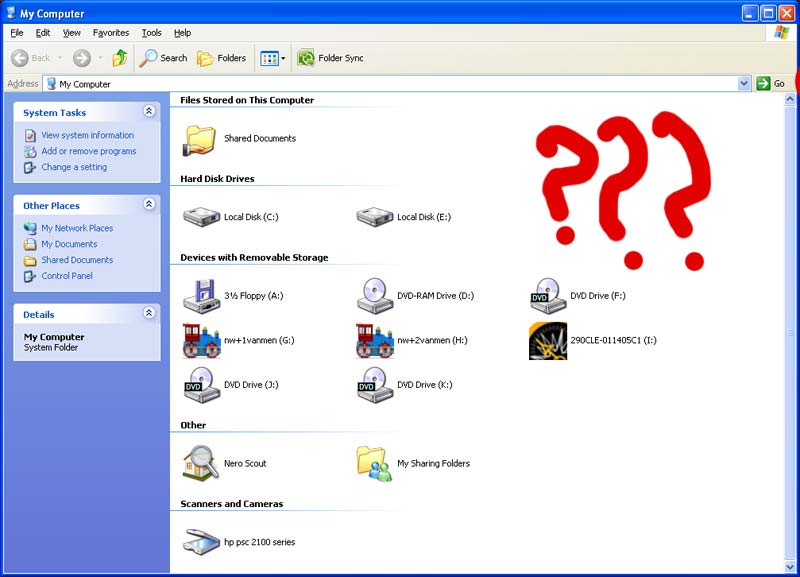Collapse the System Tasks panel
The width and height of the screenshot is (800, 577).
[149, 111]
